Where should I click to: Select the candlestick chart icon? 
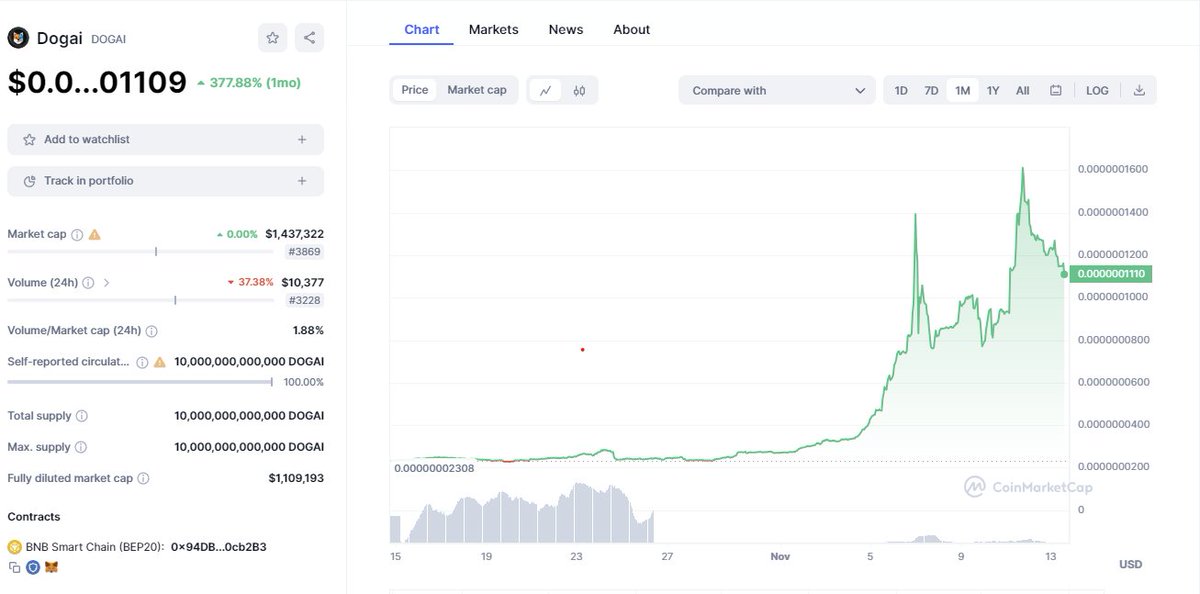(x=579, y=90)
